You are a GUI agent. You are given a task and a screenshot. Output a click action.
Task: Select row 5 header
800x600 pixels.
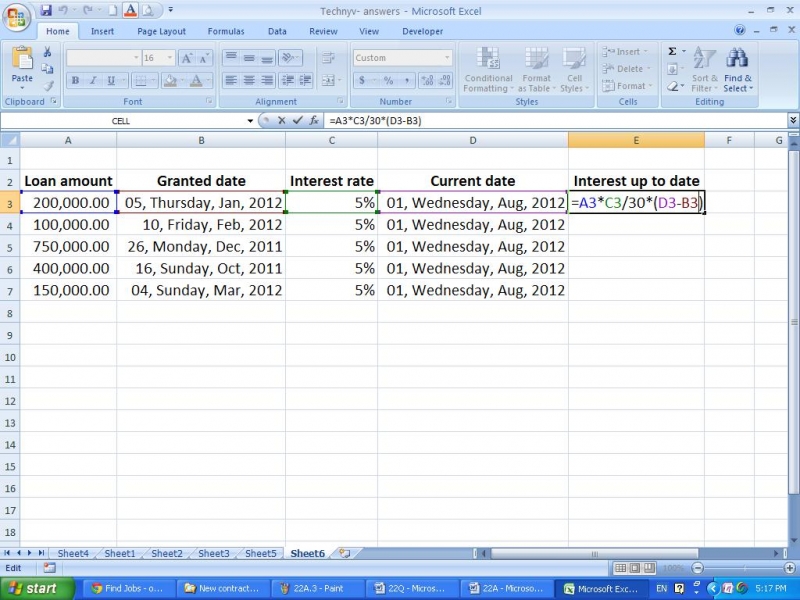10,247
